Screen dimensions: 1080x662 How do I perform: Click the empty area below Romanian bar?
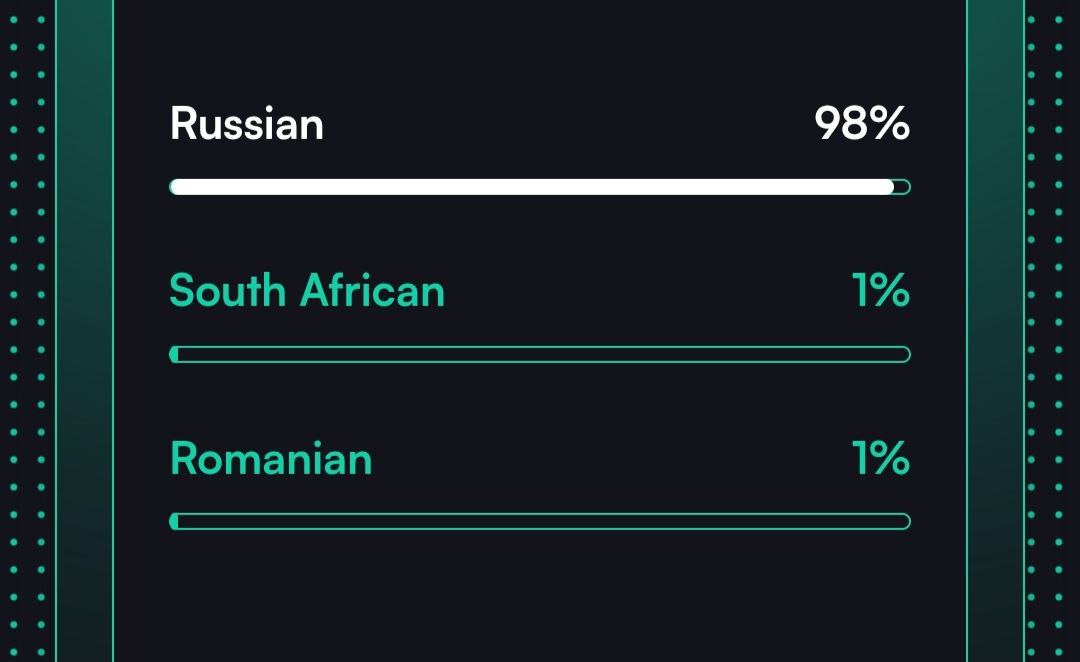(540, 595)
